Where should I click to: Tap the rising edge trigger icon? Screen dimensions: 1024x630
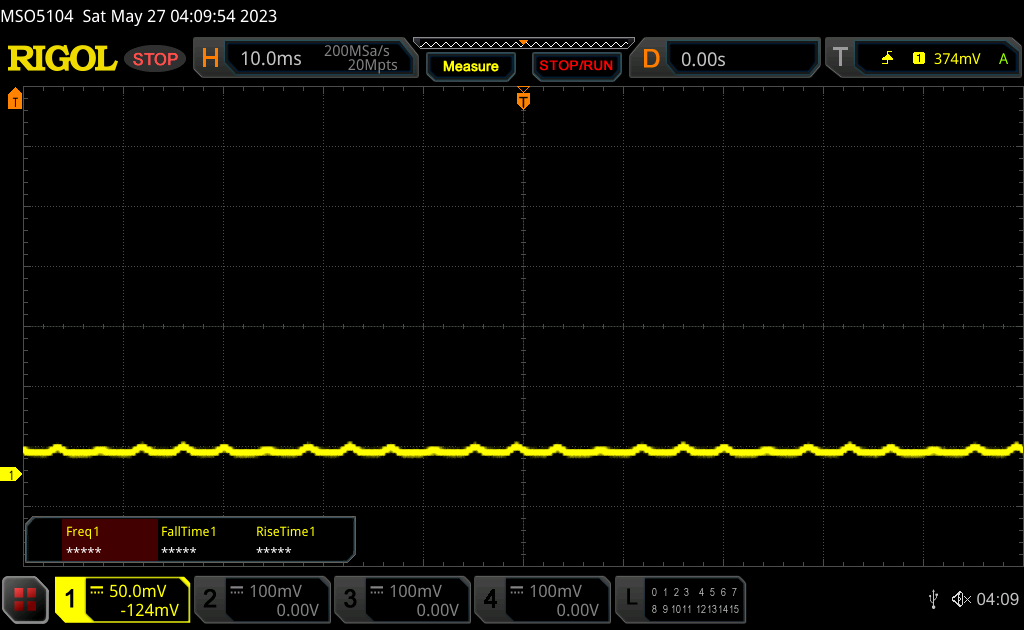[887, 59]
